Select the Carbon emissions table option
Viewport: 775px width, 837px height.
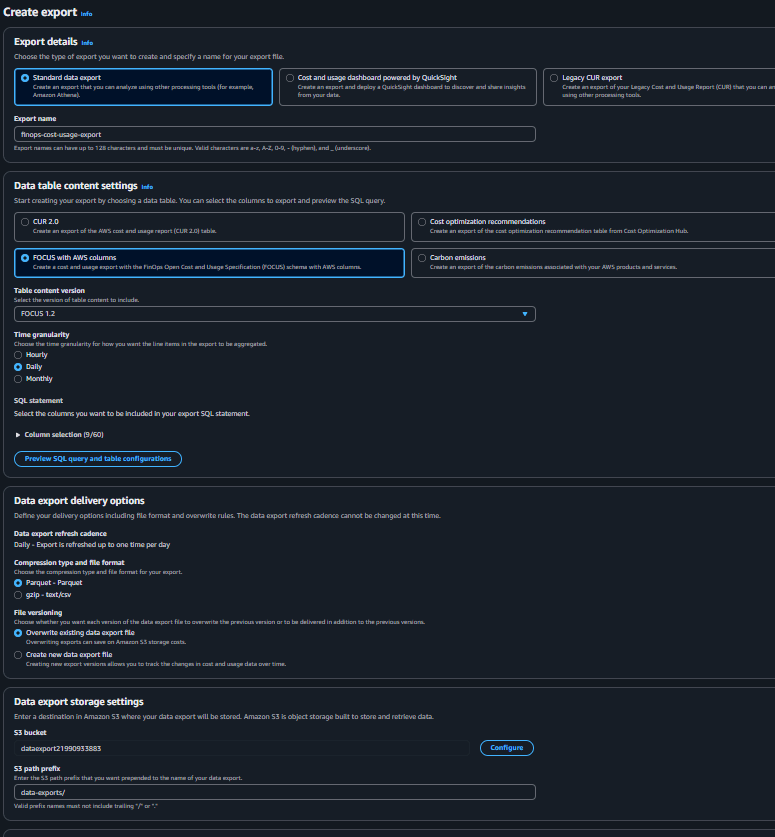[x=422, y=258]
